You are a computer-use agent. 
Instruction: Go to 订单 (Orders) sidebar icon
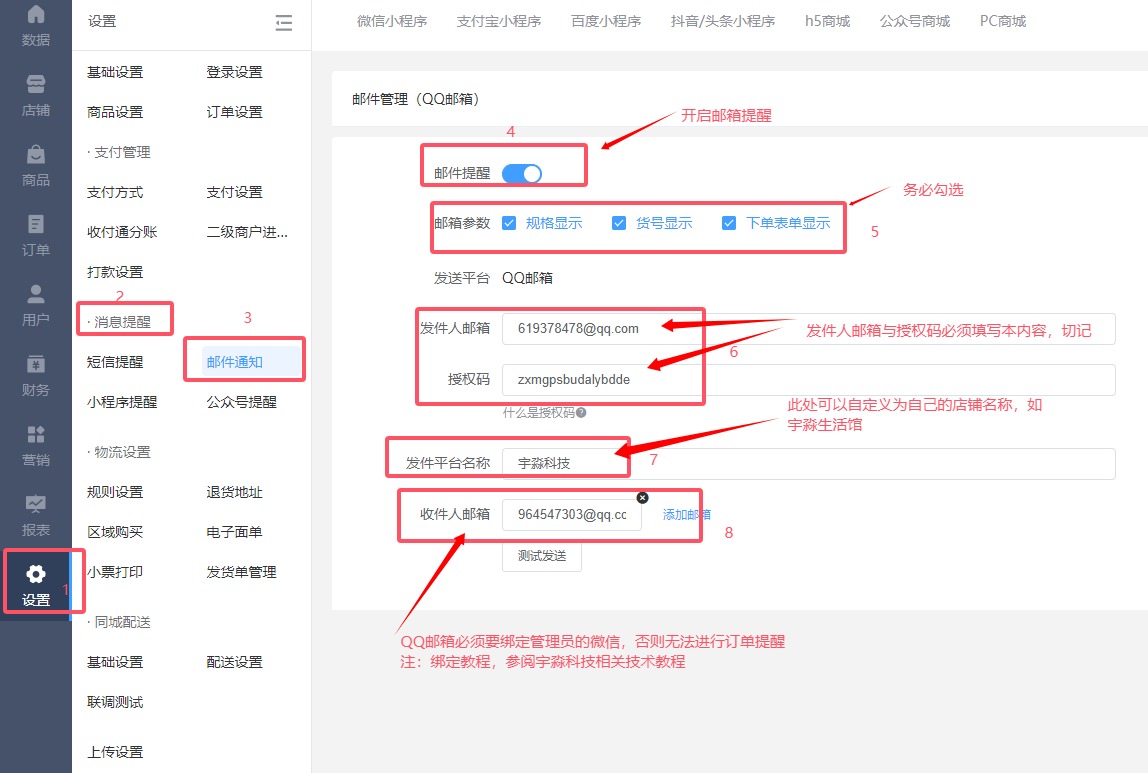36,235
